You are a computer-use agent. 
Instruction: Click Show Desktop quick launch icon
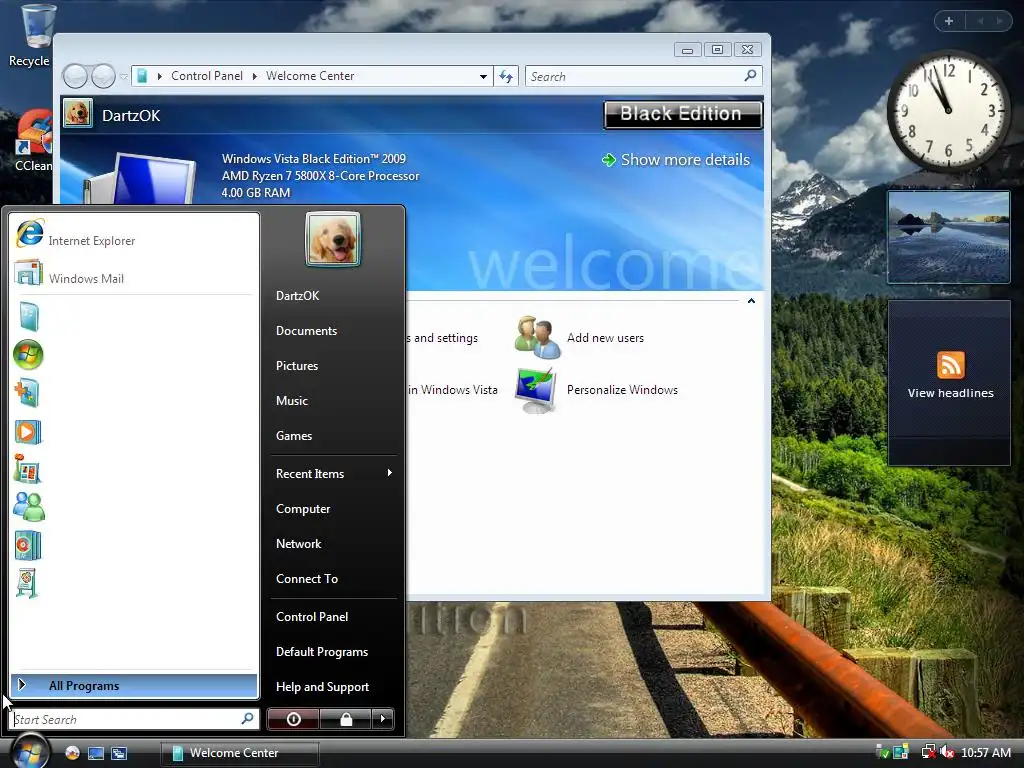pos(96,753)
